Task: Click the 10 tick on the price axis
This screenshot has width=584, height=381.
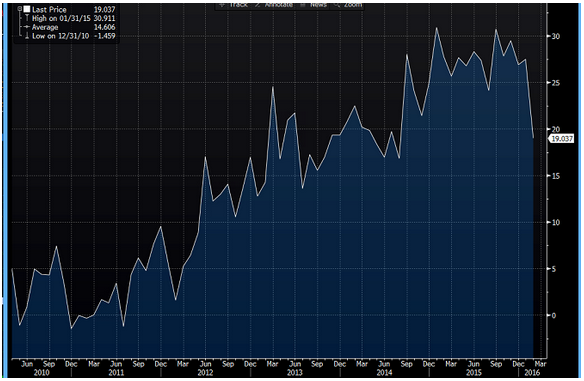Action: coord(556,222)
